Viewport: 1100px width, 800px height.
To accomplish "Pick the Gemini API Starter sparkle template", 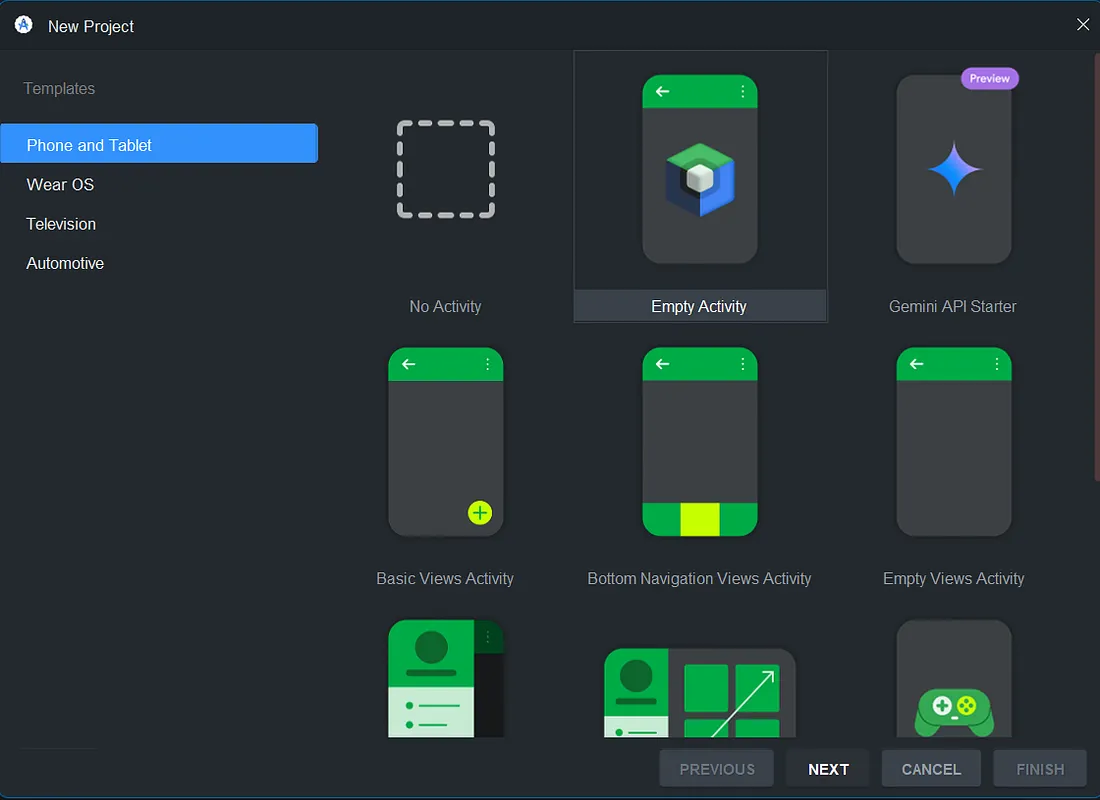I will (953, 169).
